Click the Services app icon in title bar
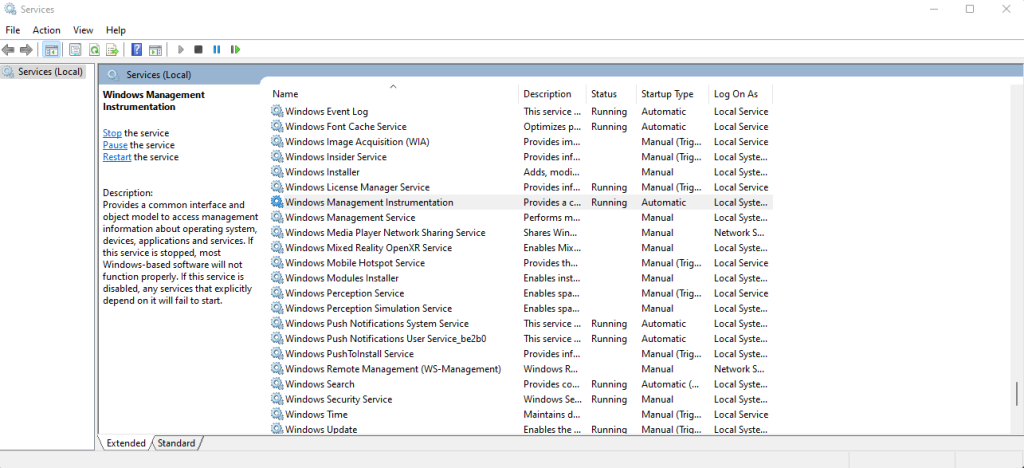 (x=10, y=9)
